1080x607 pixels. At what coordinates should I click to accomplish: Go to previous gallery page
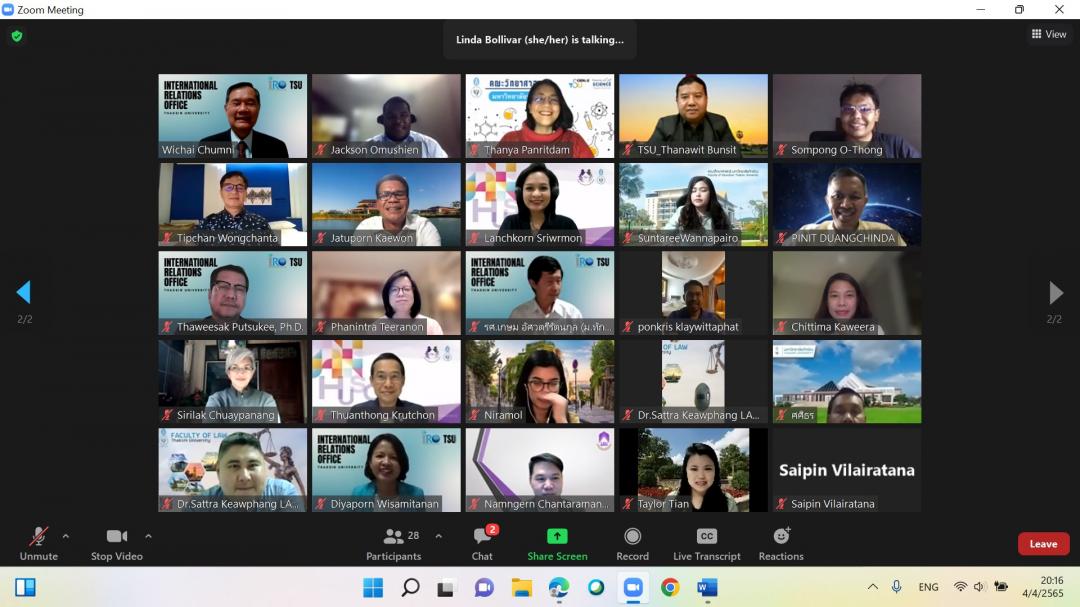click(24, 292)
